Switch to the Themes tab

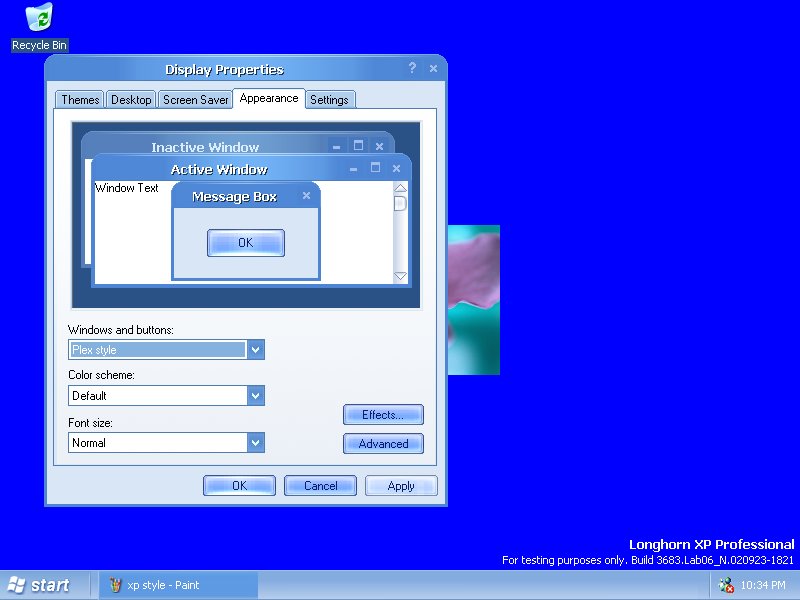point(80,100)
